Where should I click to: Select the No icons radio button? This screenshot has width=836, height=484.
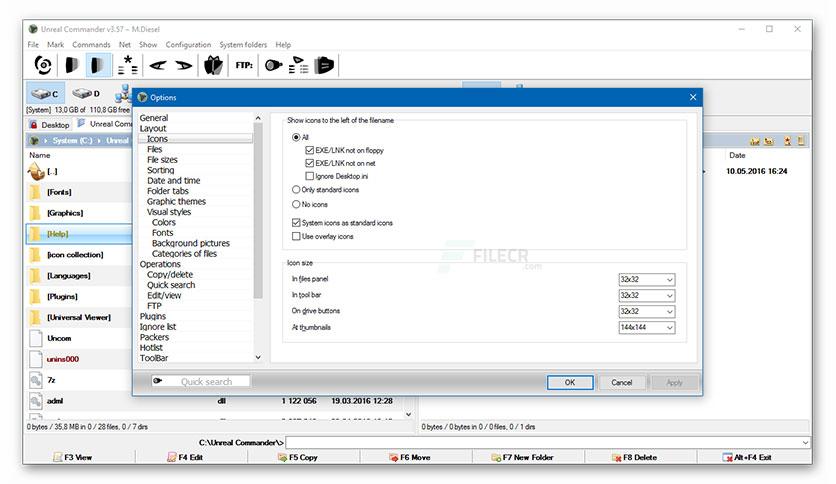[296, 204]
